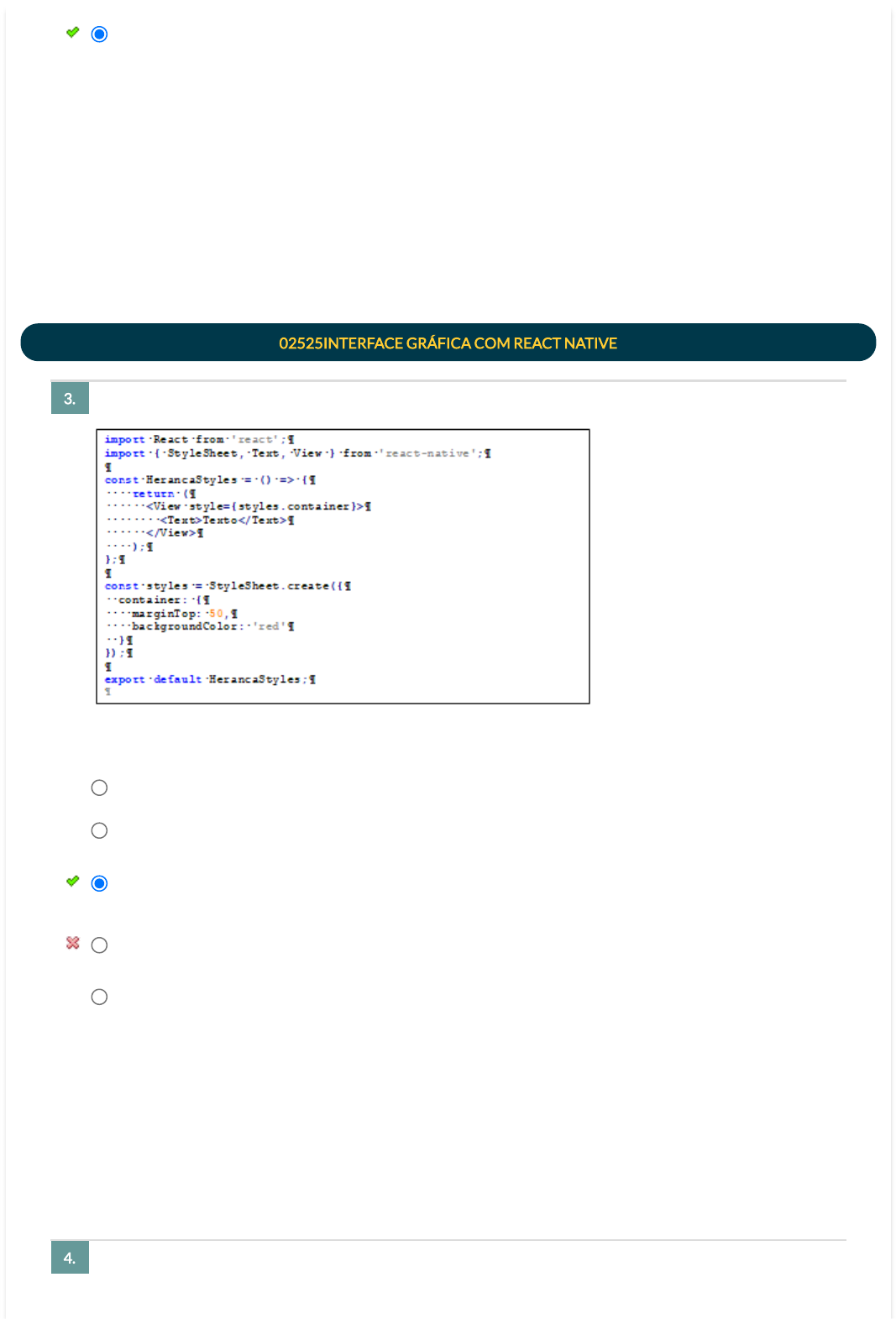Click the "const HerancaStyles" declaration line

click(x=210, y=480)
